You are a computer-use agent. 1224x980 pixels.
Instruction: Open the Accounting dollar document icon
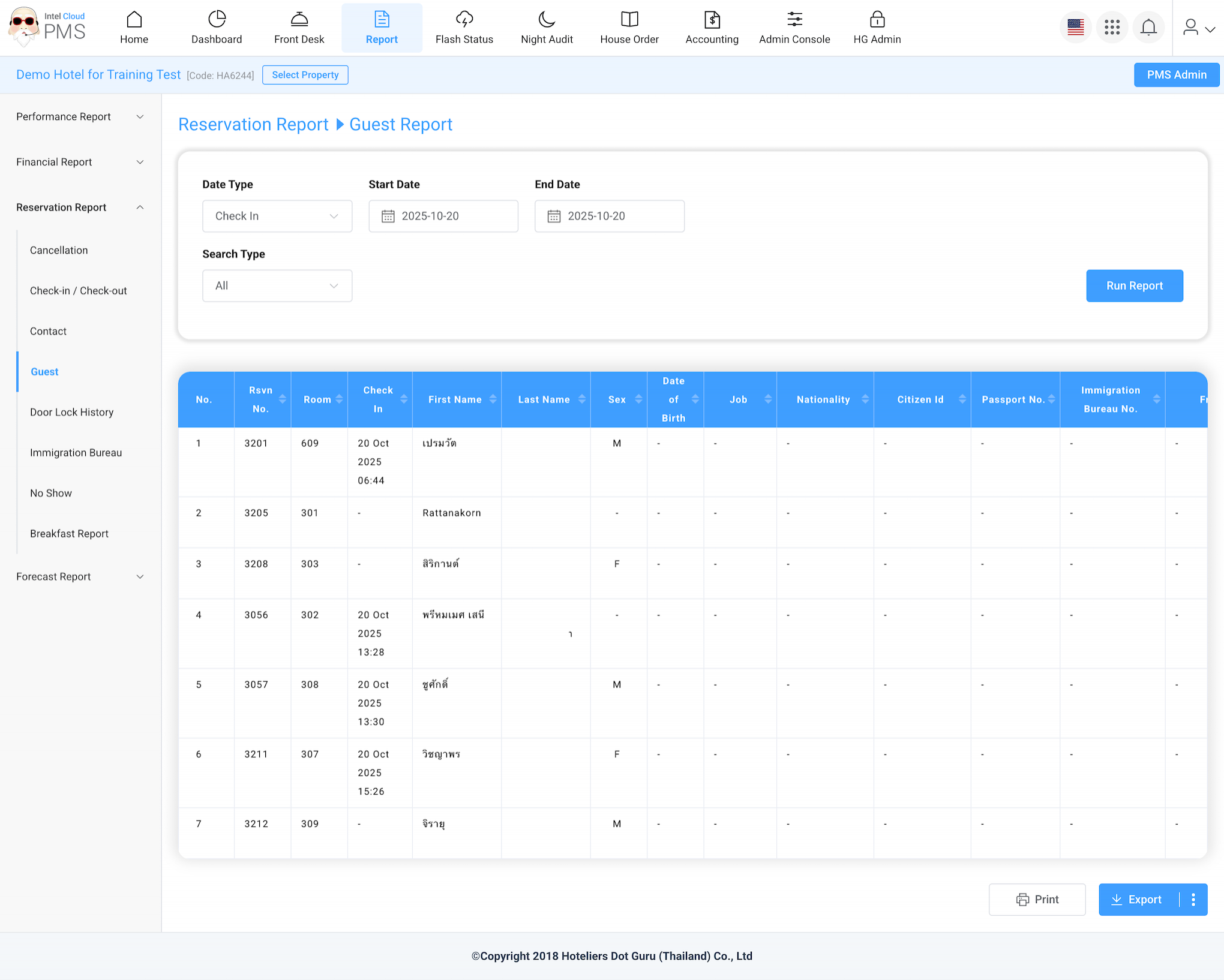(x=712, y=20)
